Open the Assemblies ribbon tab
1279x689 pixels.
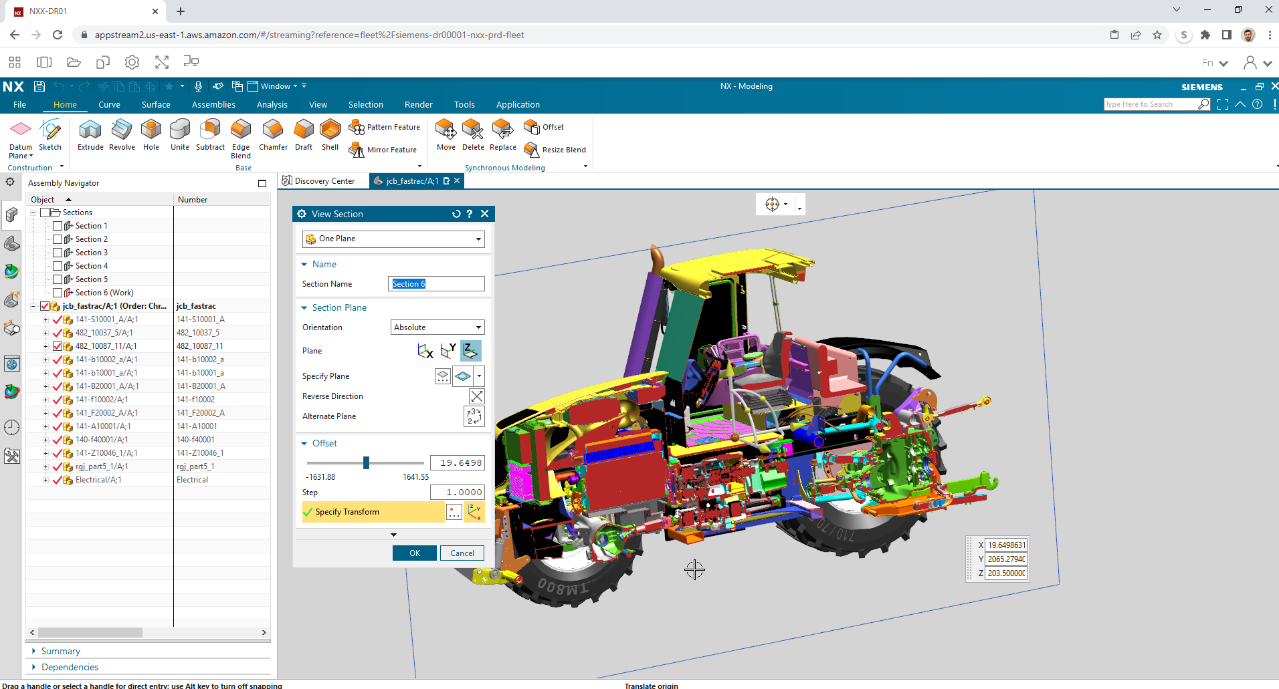(x=213, y=105)
